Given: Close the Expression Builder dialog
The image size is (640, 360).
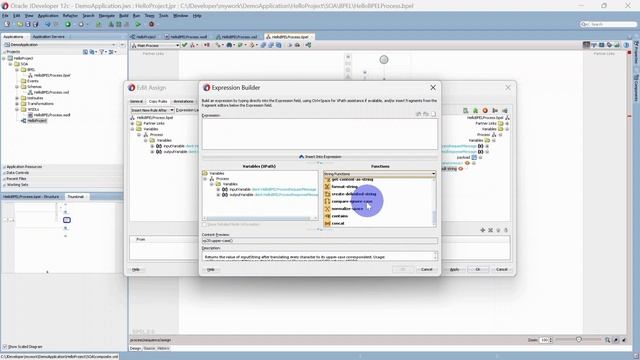Looking at the screenshot, I should (x=433, y=87).
